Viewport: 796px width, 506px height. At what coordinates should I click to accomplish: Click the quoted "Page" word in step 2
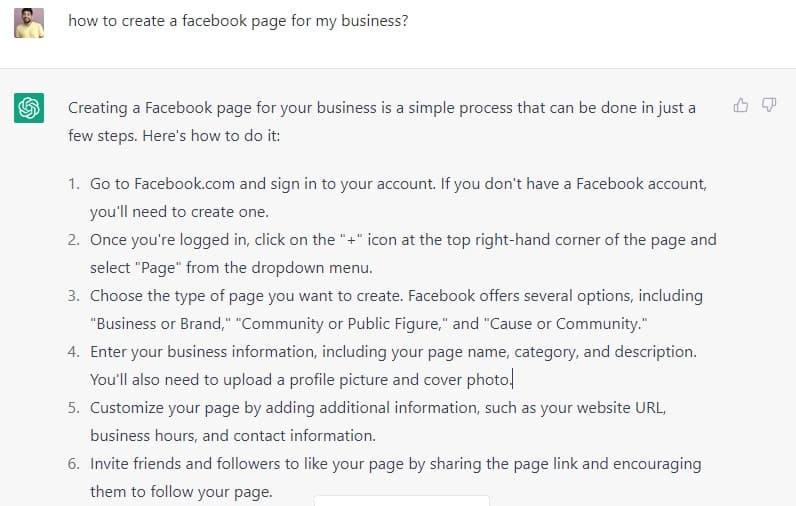coord(158,267)
